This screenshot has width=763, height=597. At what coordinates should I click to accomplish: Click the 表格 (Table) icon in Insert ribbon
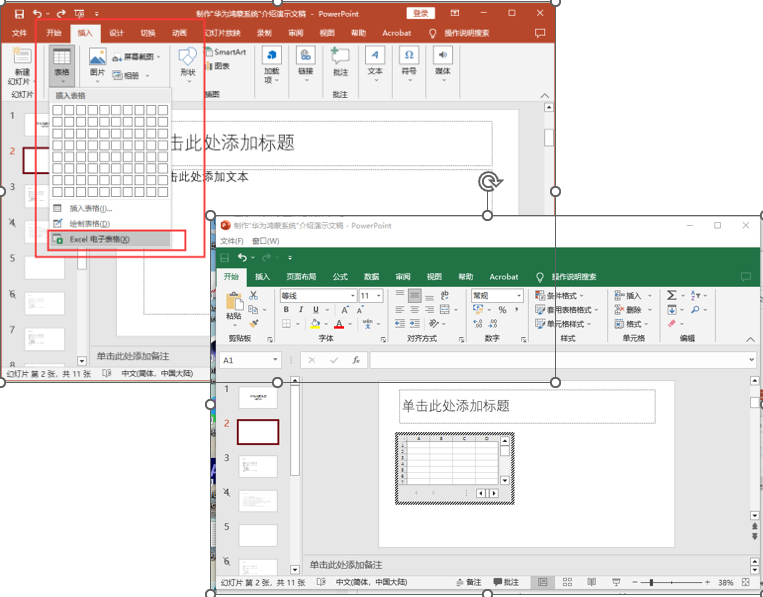click(x=62, y=62)
